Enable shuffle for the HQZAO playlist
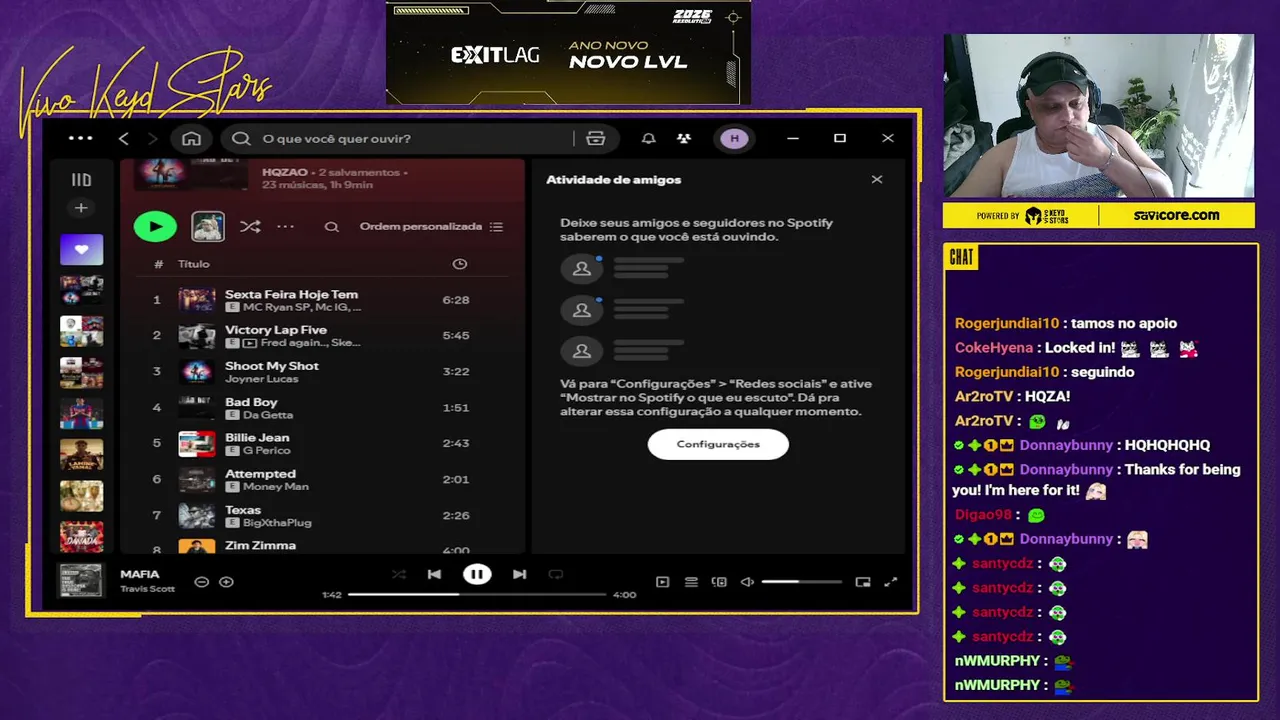 250,227
